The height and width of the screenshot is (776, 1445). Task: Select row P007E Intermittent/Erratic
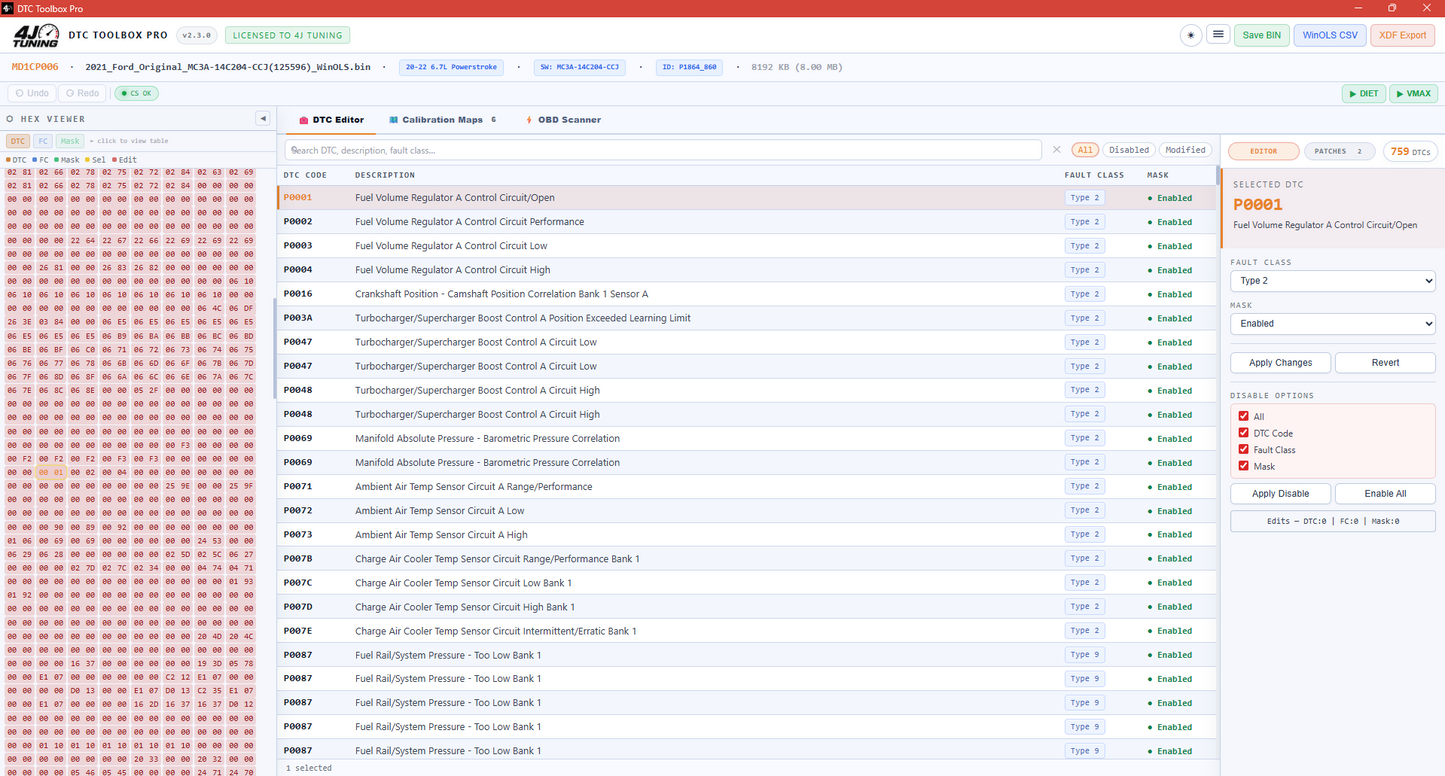[x=746, y=631]
